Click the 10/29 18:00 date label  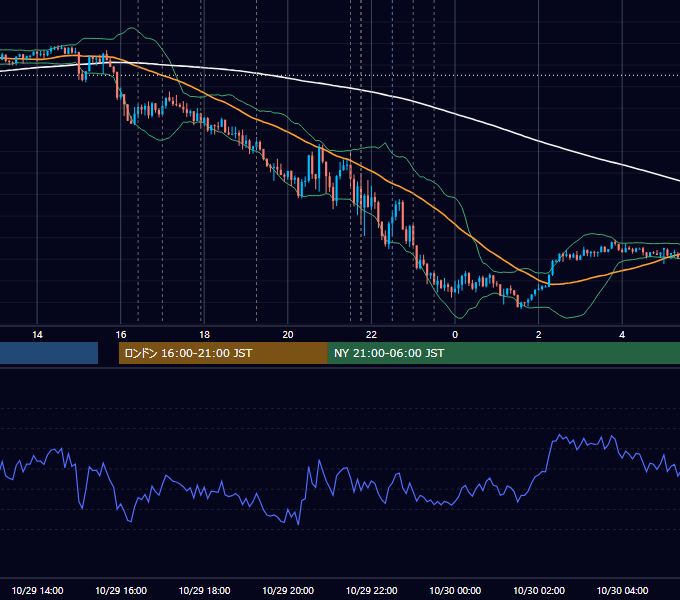204,590
